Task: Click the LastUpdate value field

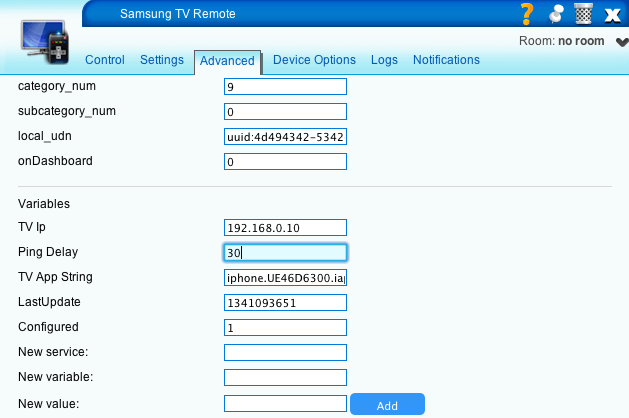Action: (x=285, y=302)
